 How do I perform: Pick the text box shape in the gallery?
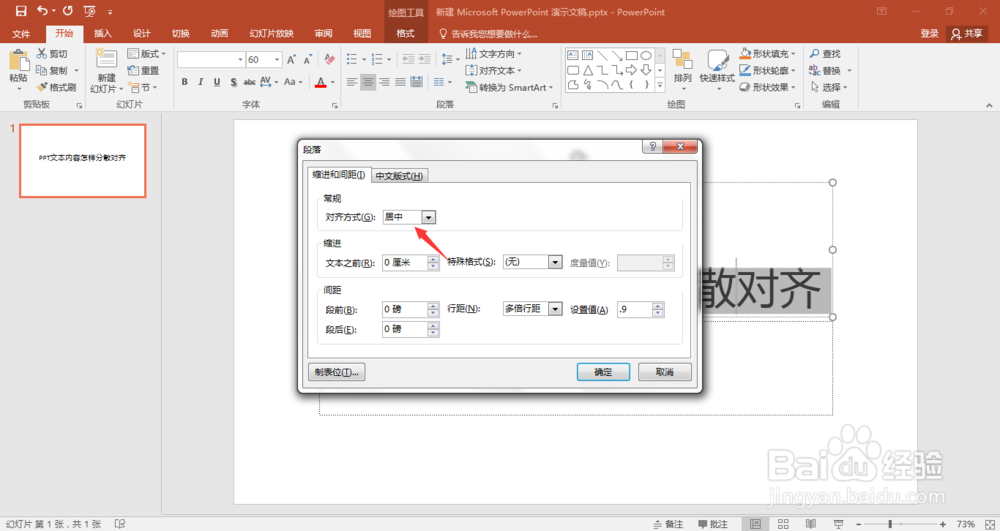pos(573,55)
